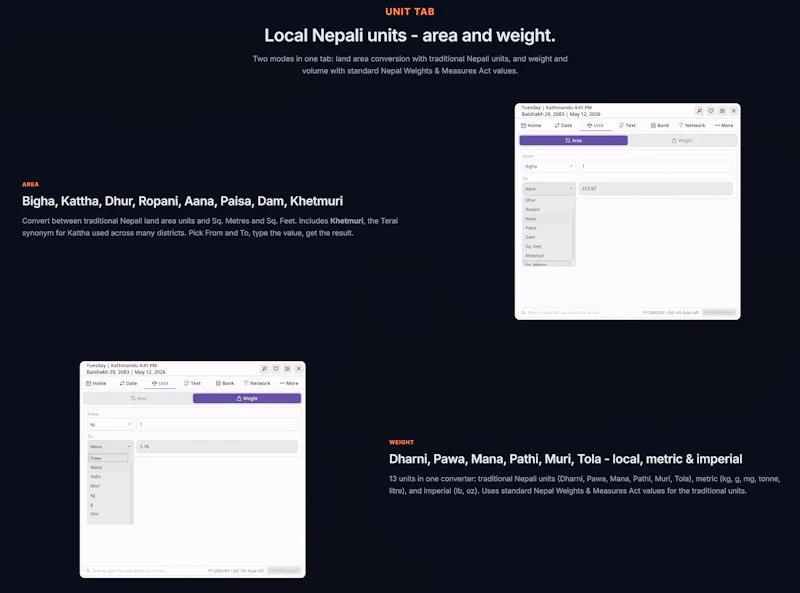This screenshot has width=800, height=593.
Task: Select active Weight mode in Weight window
Action: (x=247, y=398)
